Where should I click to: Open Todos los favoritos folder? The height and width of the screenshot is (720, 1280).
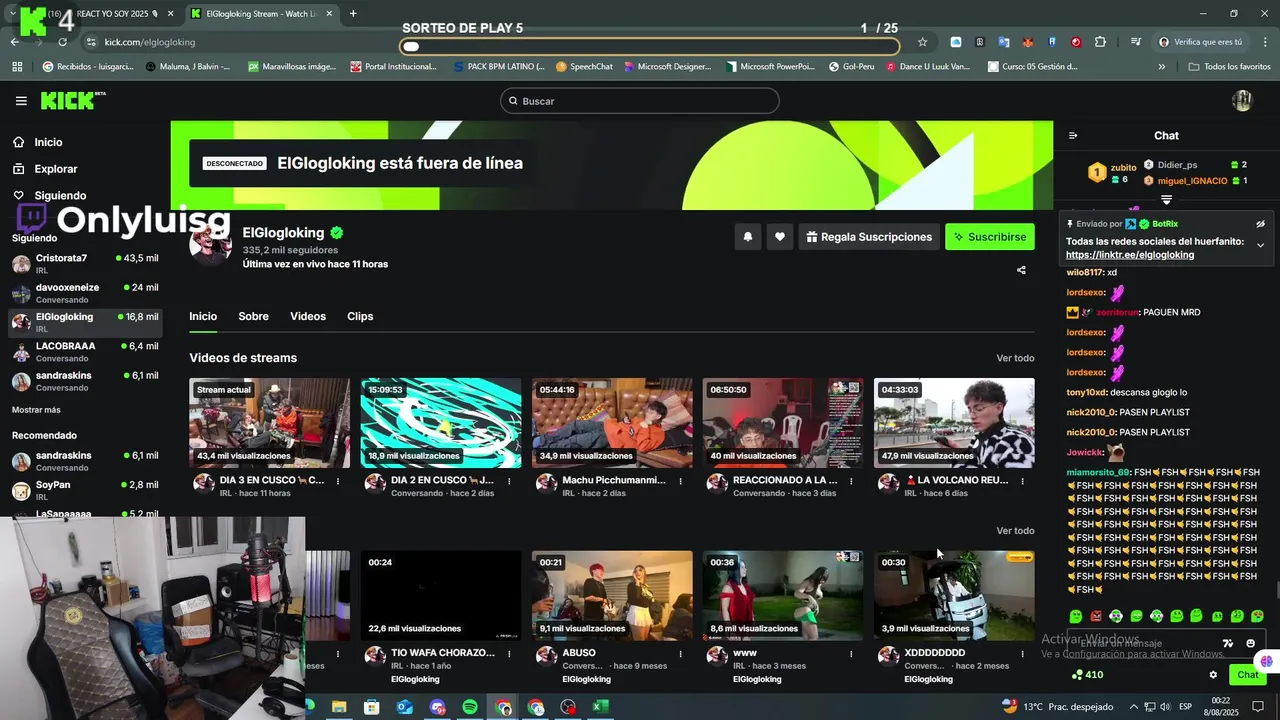pos(1229,67)
